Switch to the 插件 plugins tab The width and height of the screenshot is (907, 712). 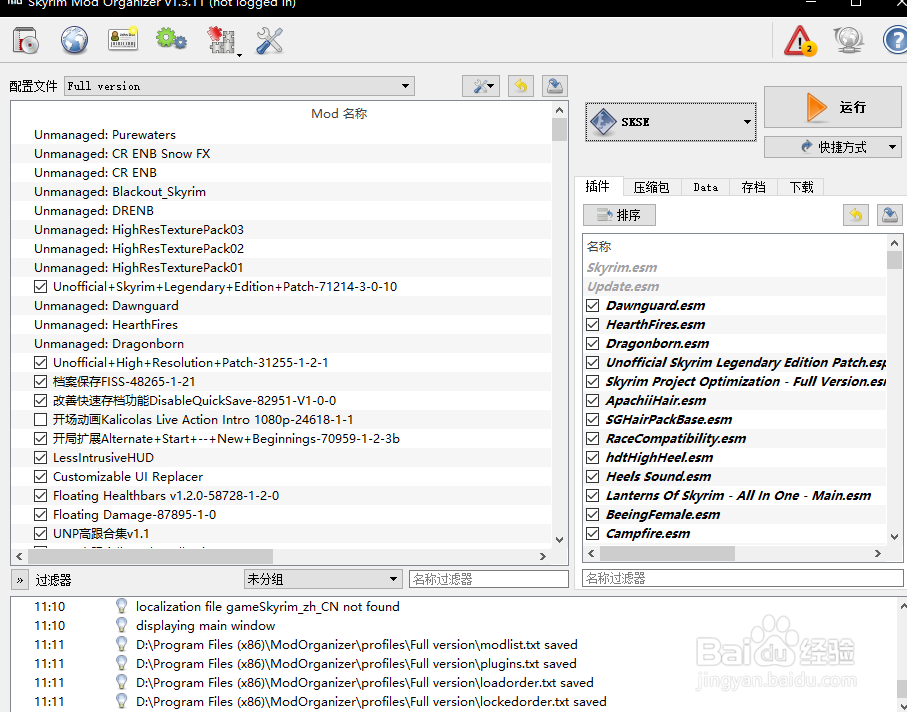598,186
